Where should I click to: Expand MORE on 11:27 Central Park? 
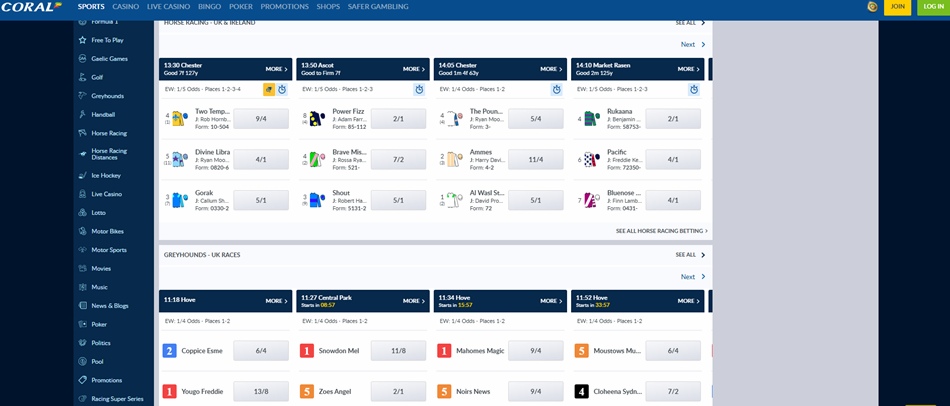click(x=414, y=300)
